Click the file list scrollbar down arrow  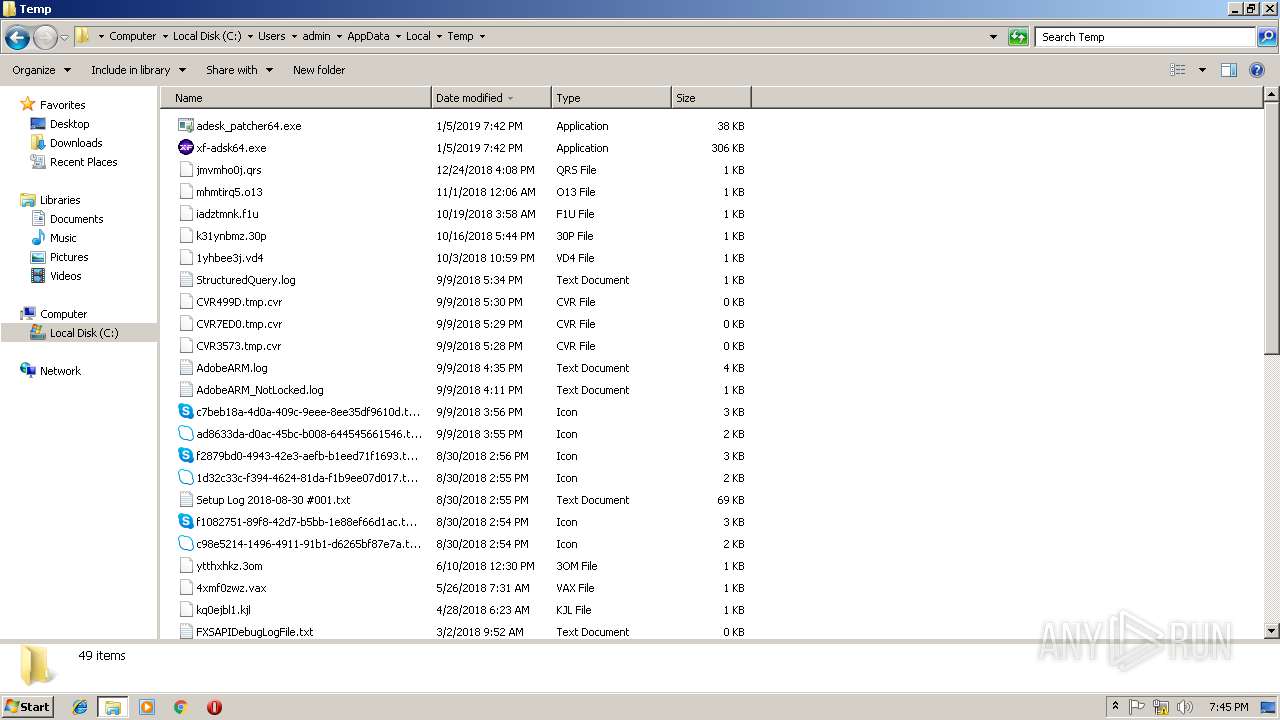point(1272,631)
